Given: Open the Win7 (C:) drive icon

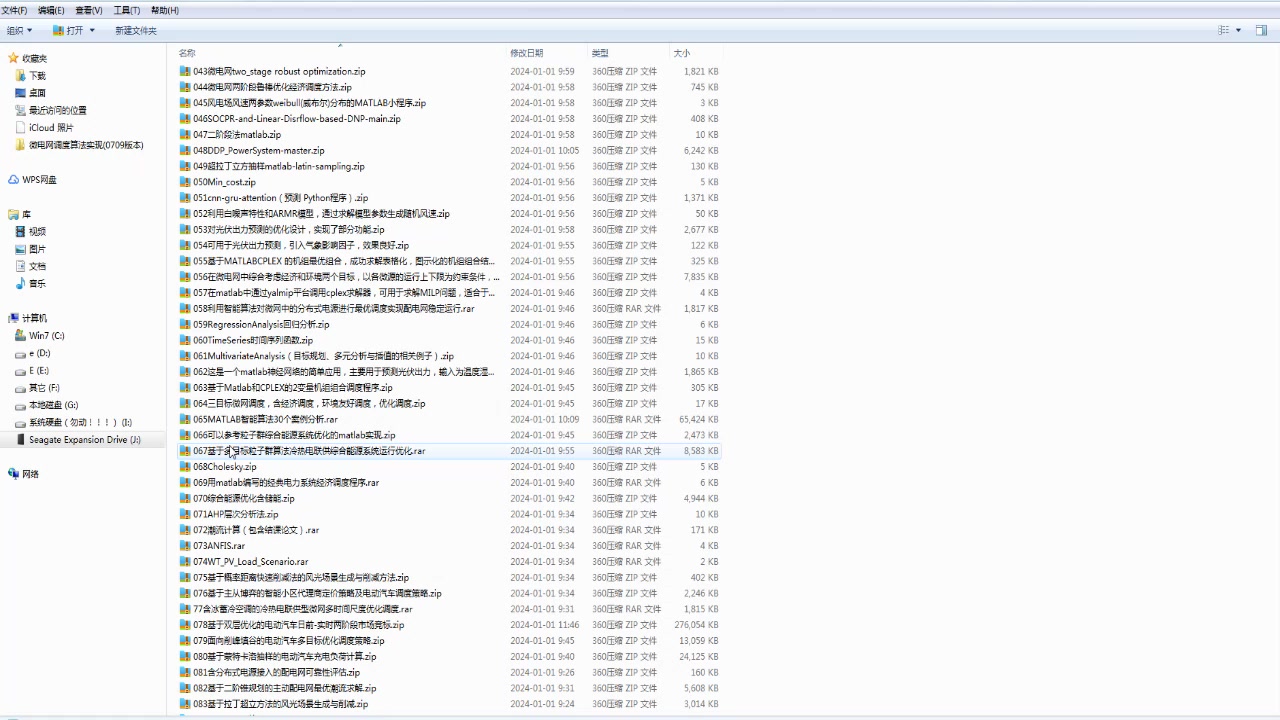Looking at the screenshot, I should [21, 336].
